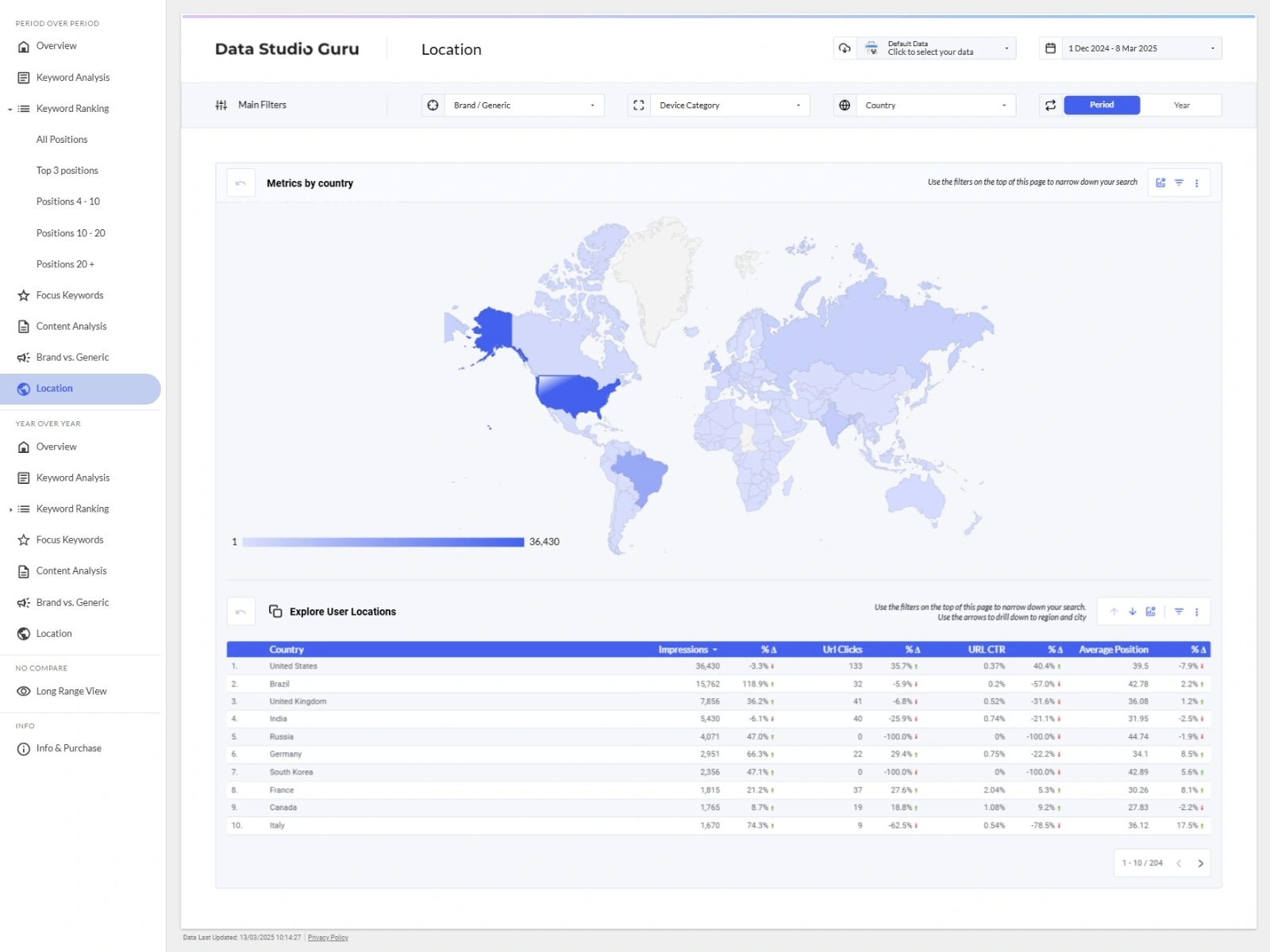Click the Main Filters sliders icon

[x=221, y=106]
